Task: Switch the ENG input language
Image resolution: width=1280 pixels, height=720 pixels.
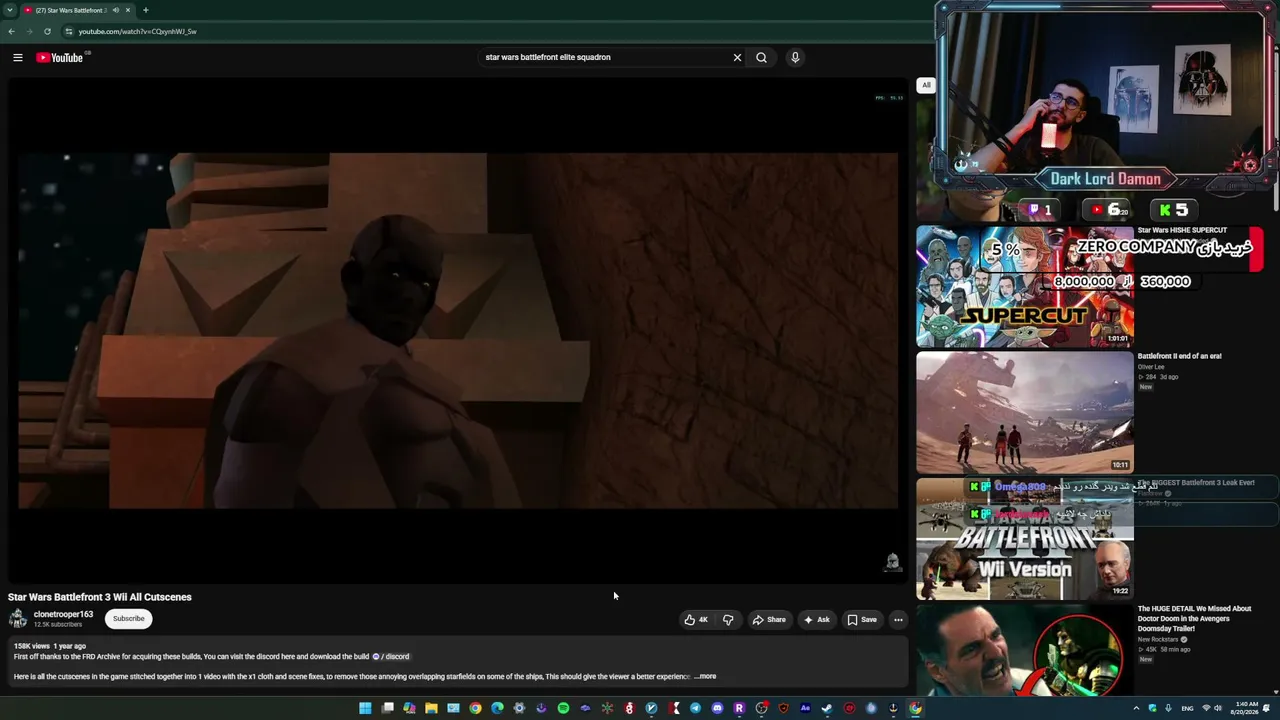Action: pos(1188,708)
